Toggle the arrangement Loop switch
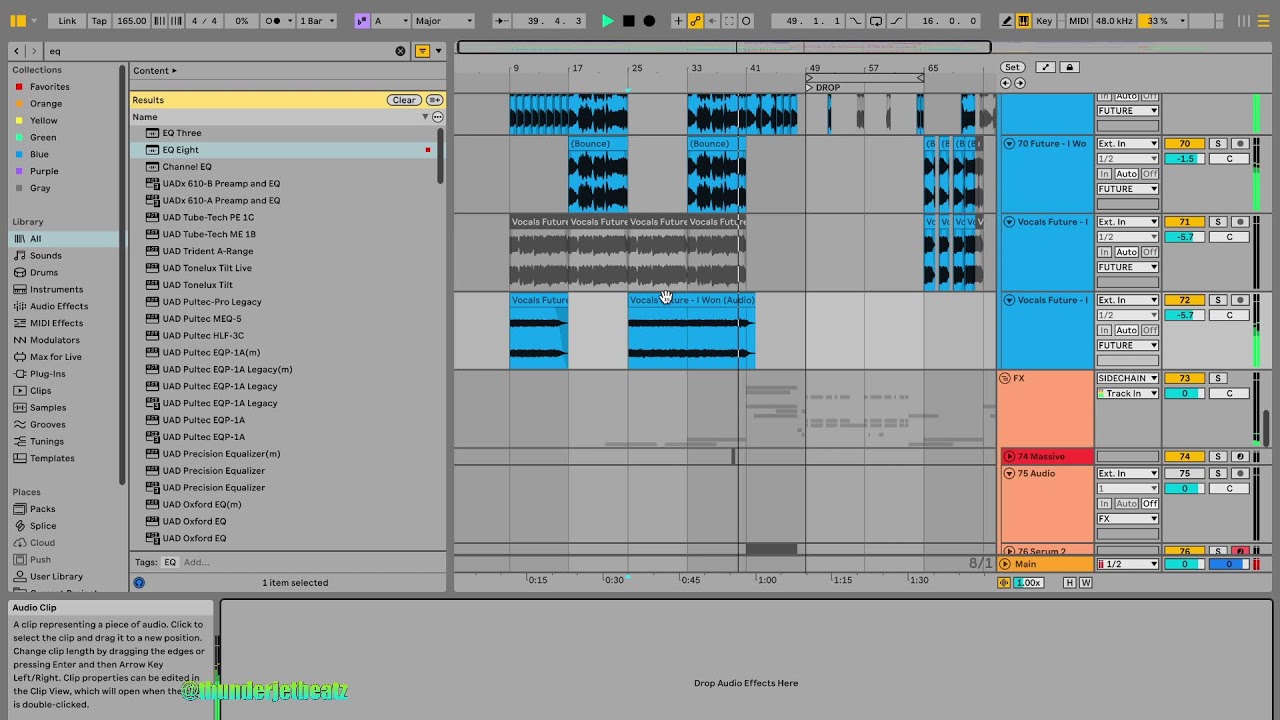 click(x=876, y=20)
